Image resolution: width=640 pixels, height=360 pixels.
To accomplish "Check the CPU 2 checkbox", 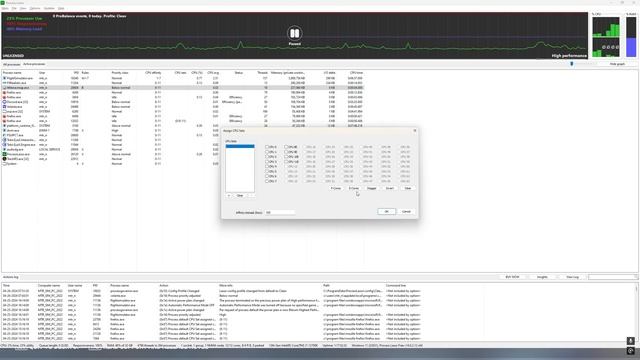I will (267, 157).
